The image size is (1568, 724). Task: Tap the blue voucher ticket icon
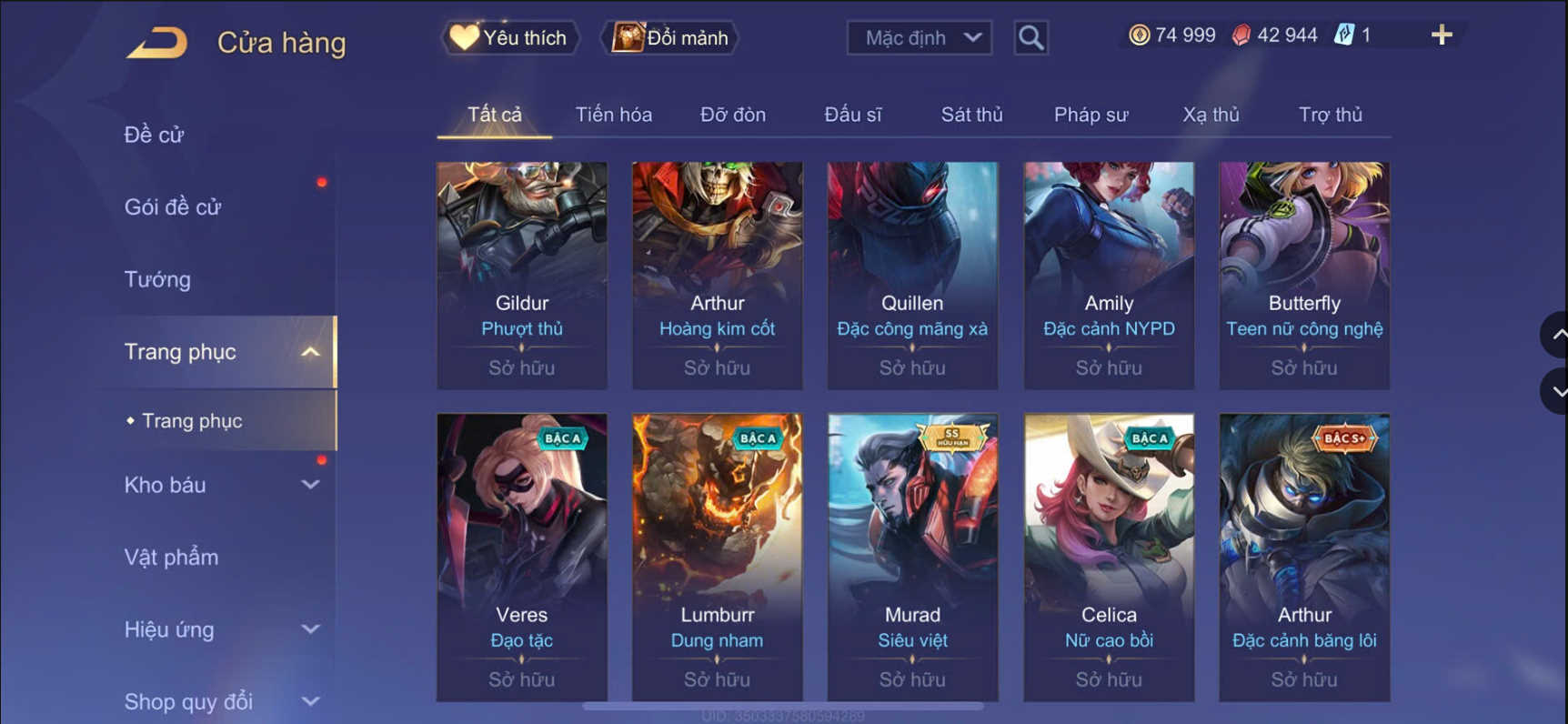coord(1344,35)
